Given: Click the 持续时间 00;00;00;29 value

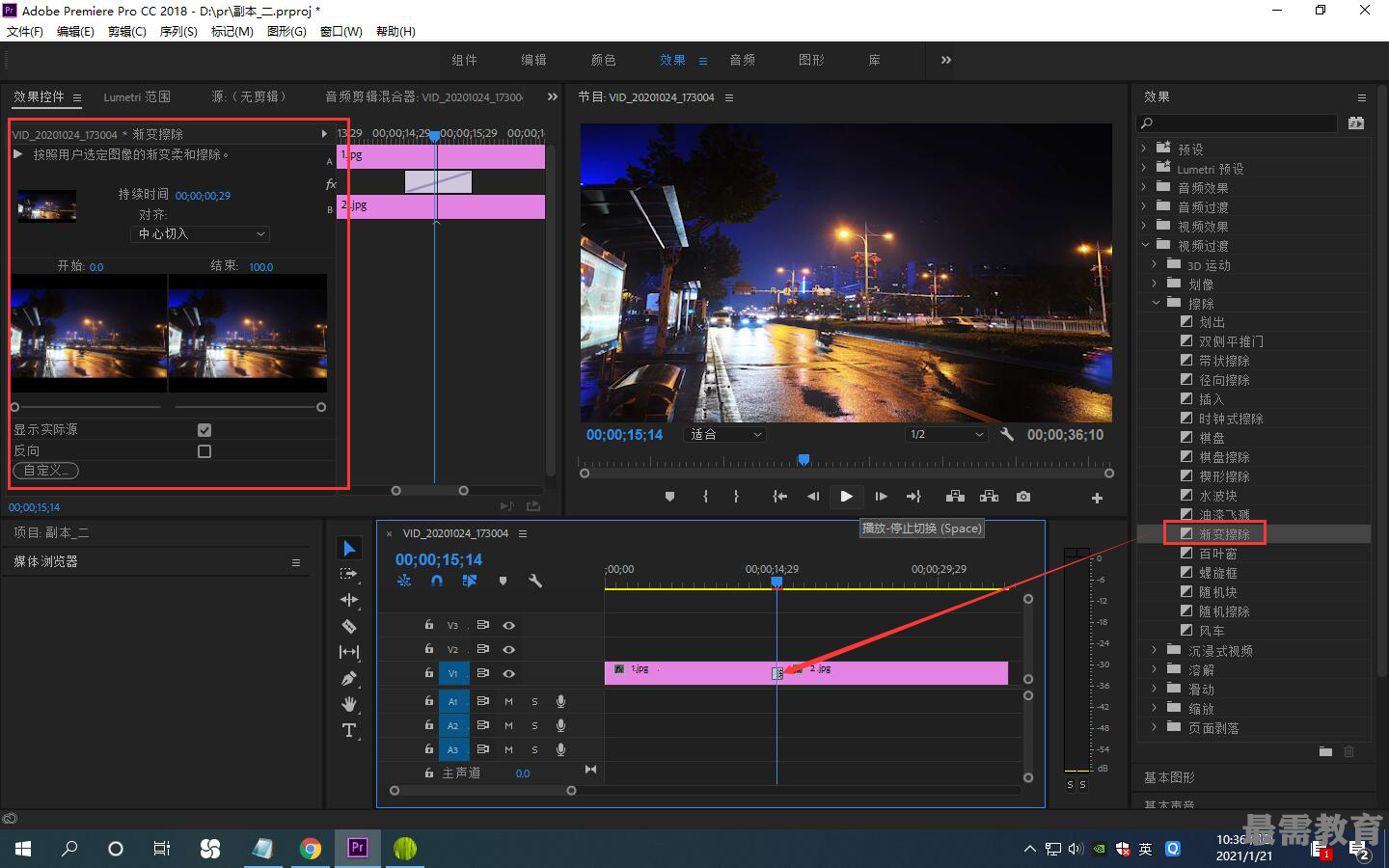Looking at the screenshot, I should point(203,196).
